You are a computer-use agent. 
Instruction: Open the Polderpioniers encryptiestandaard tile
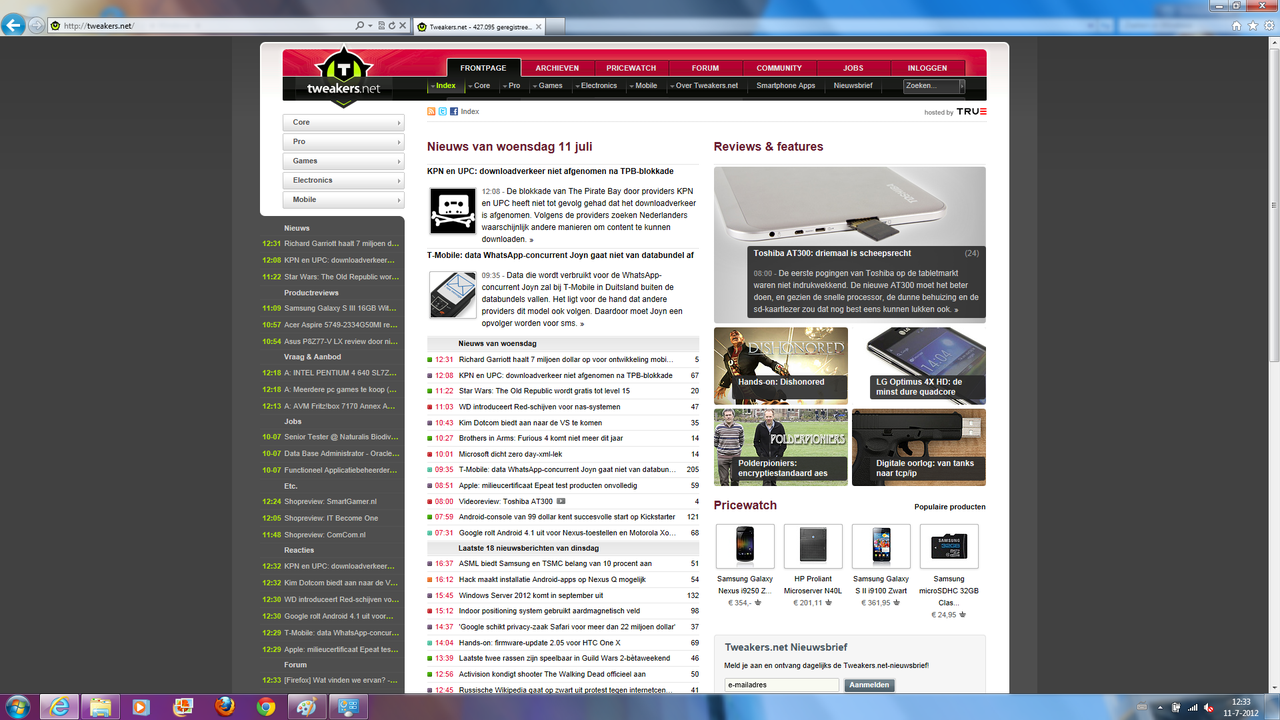click(x=781, y=447)
